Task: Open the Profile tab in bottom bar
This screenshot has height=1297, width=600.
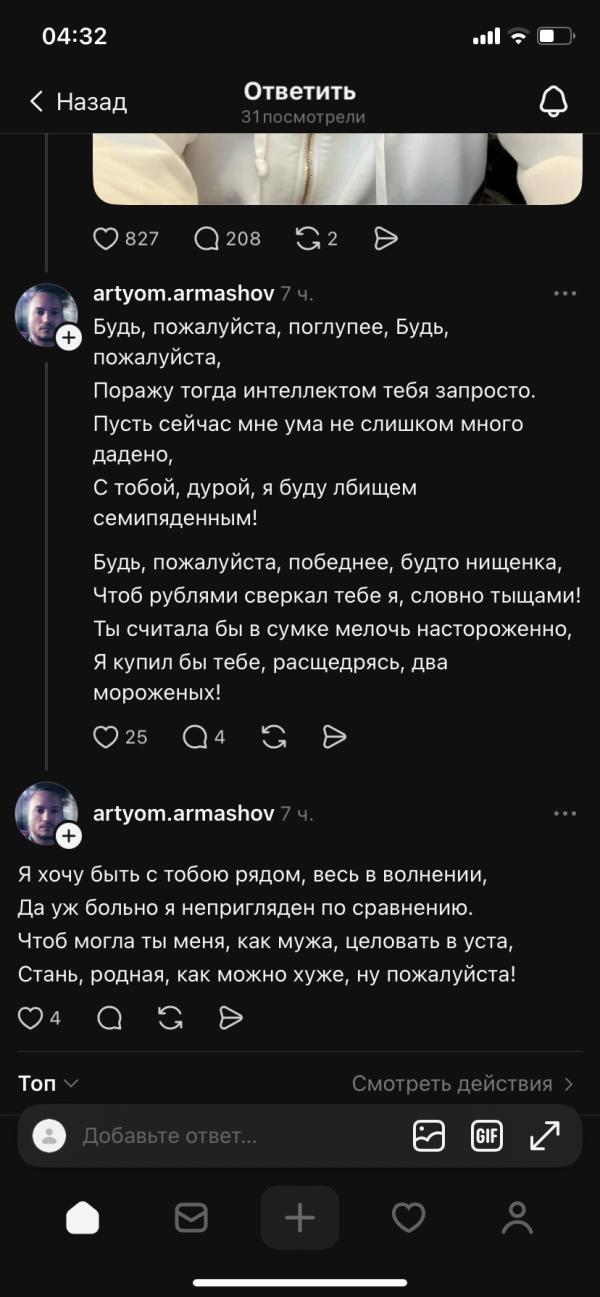Action: click(517, 1217)
